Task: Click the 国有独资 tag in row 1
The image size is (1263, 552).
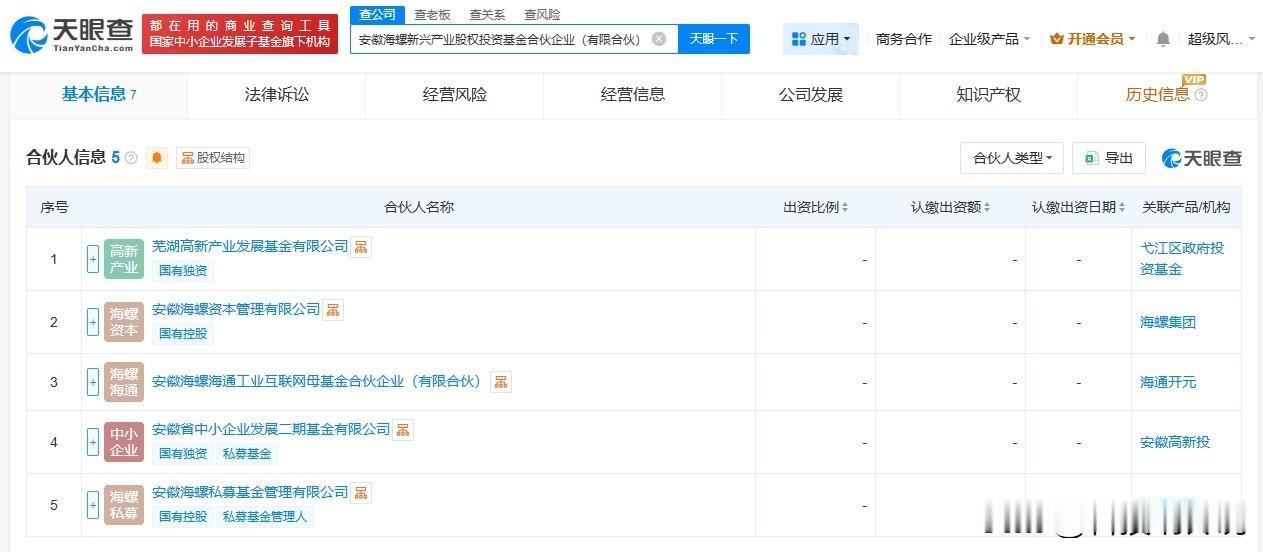Action: (183, 271)
